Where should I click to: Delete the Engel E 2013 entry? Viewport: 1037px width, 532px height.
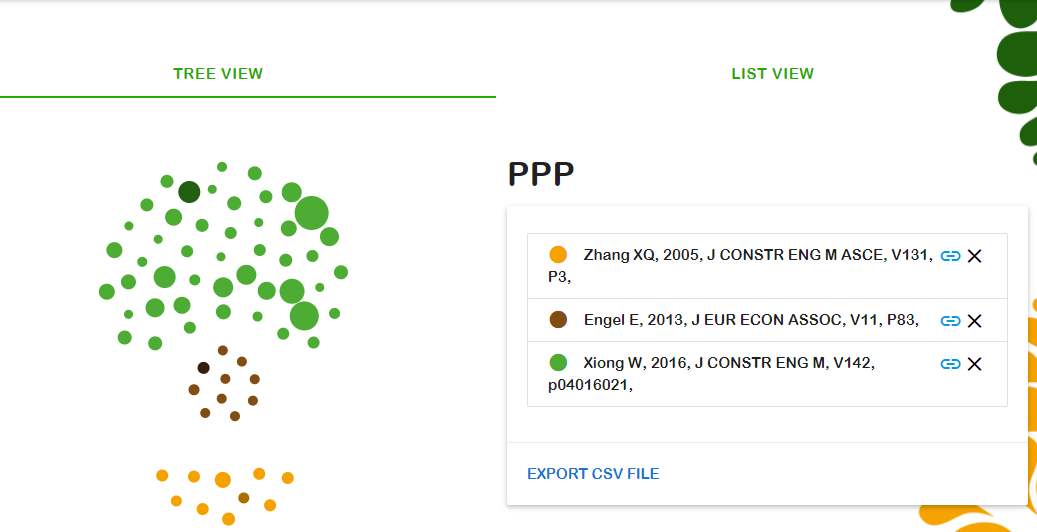click(x=975, y=321)
